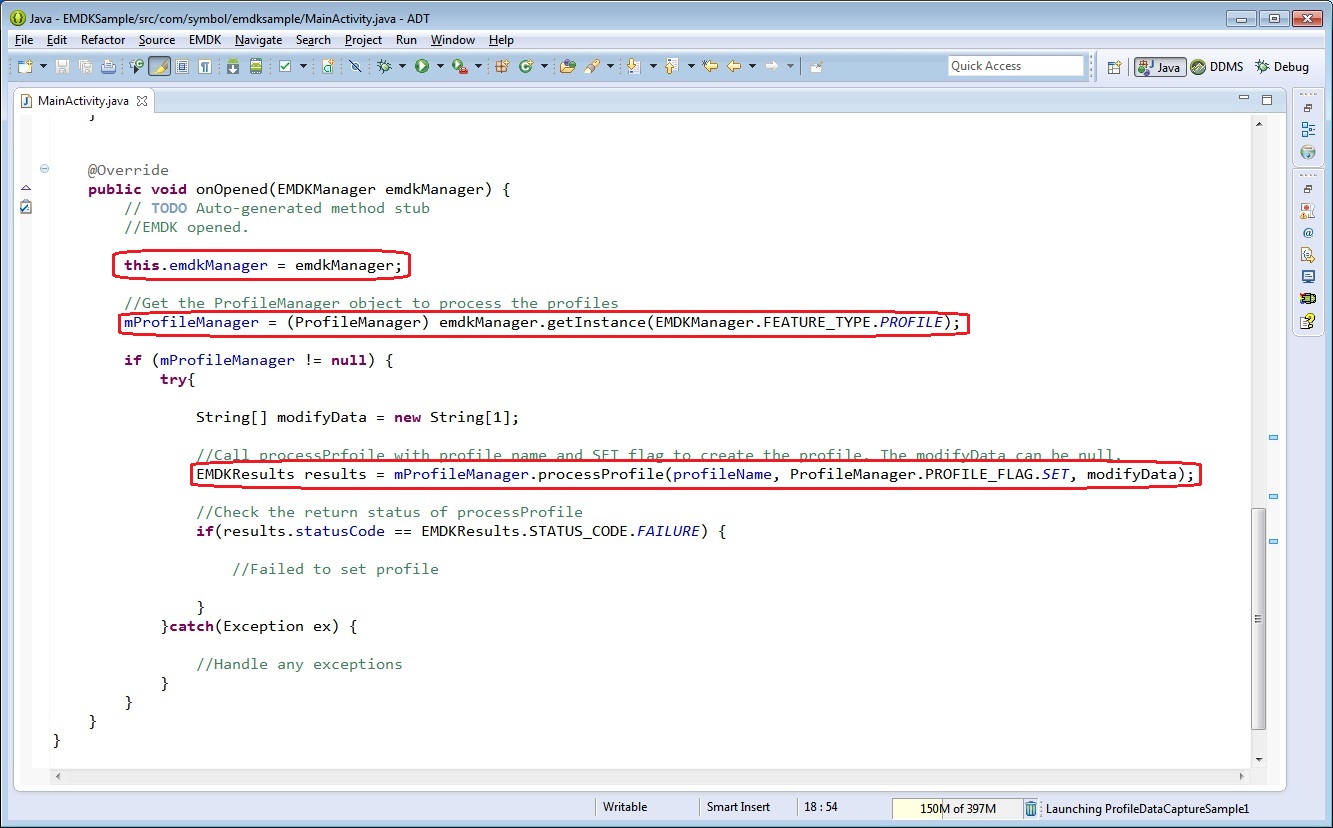Open the EMDK menu
This screenshot has width=1333, height=828.
(x=205, y=40)
